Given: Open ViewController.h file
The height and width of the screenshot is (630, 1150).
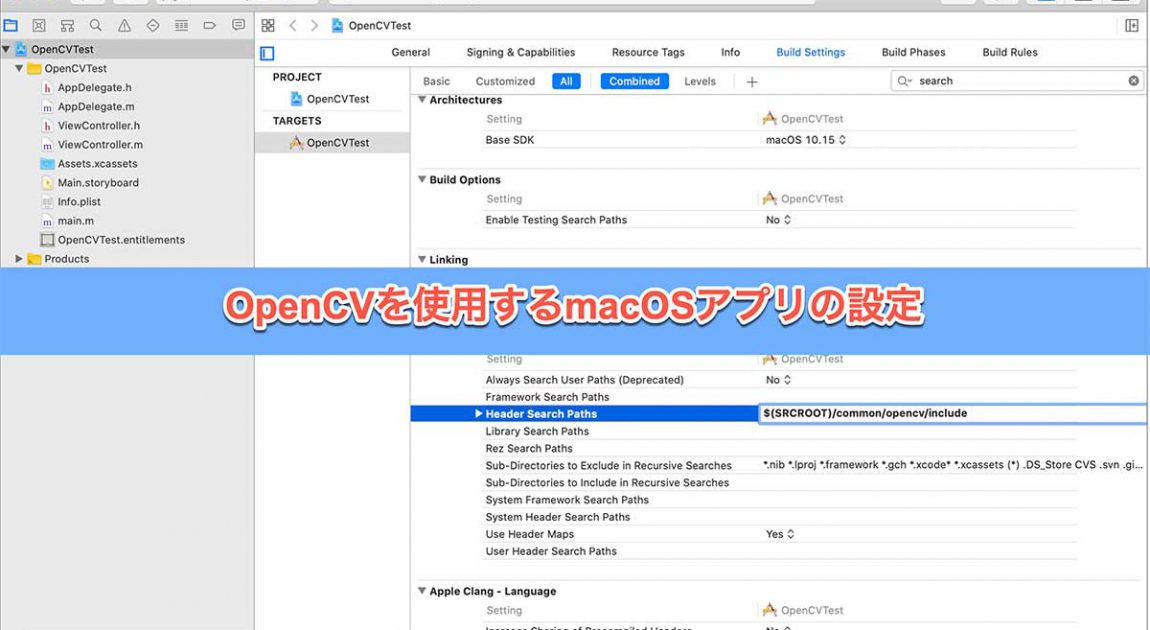Looking at the screenshot, I should [x=91, y=125].
